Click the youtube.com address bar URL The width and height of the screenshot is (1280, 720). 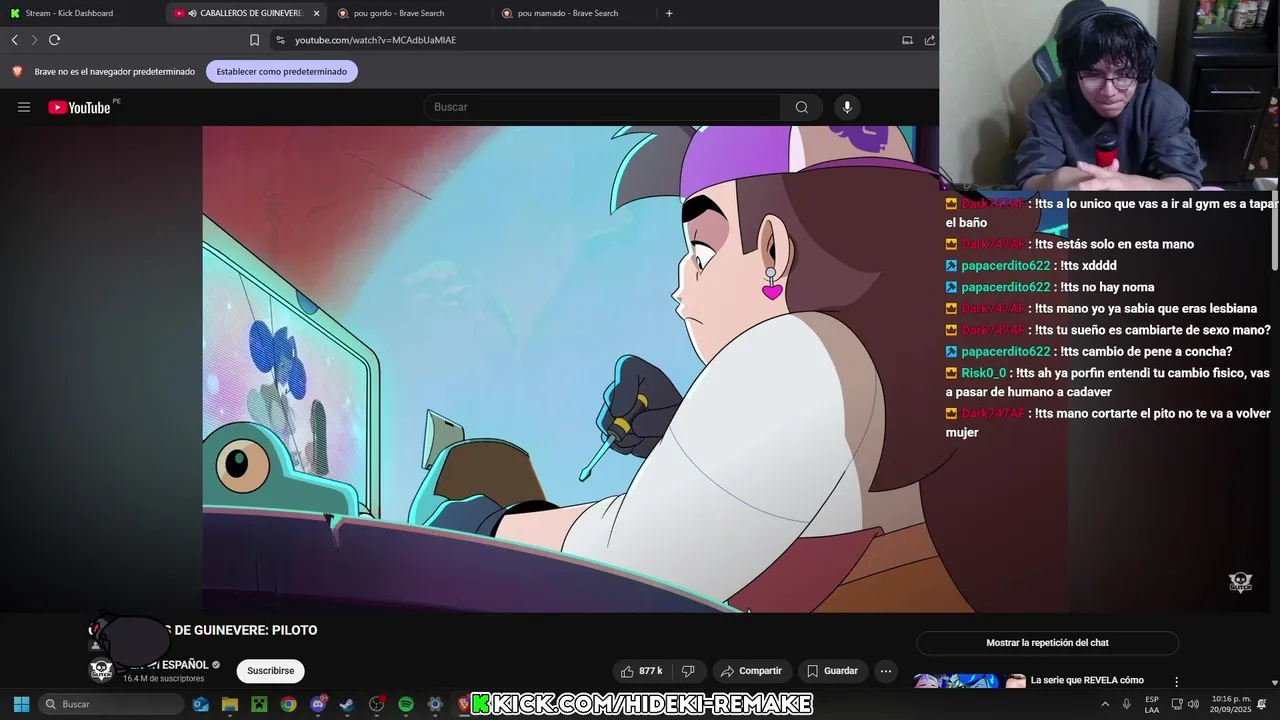[375, 40]
